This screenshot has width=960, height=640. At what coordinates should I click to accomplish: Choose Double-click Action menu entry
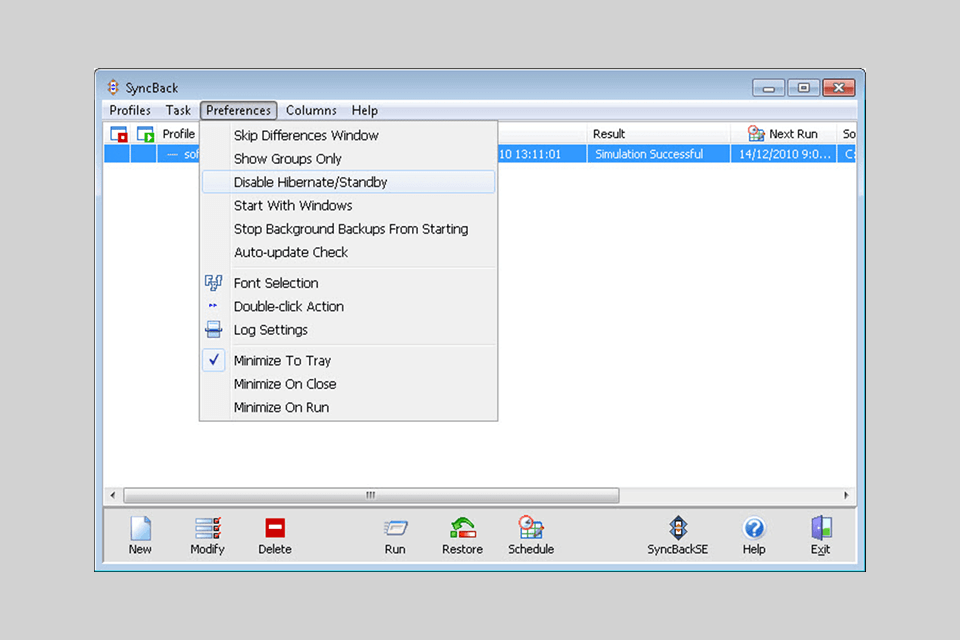pyautogui.click(x=348, y=306)
